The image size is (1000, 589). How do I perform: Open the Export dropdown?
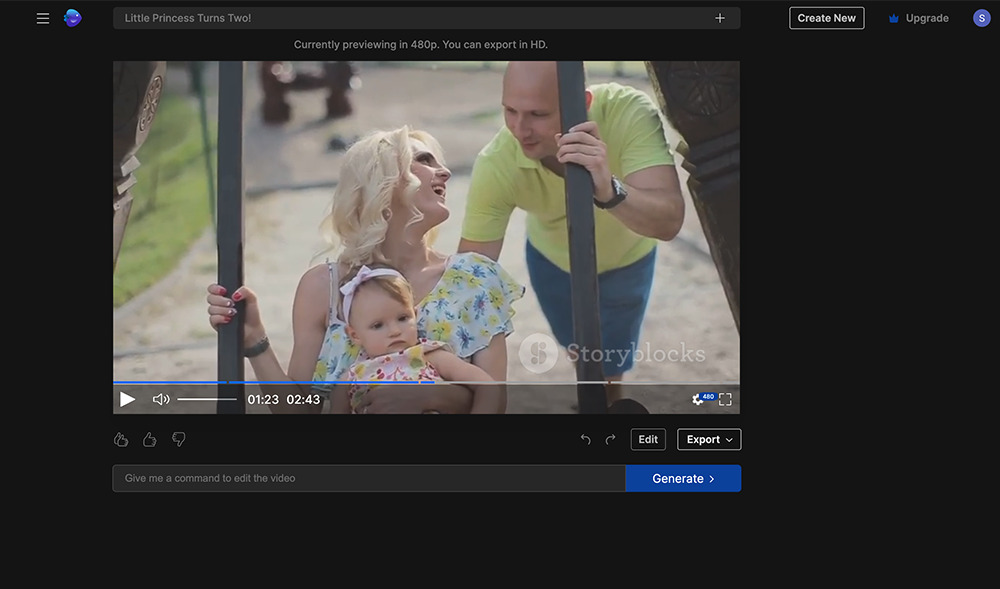[708, 439]
